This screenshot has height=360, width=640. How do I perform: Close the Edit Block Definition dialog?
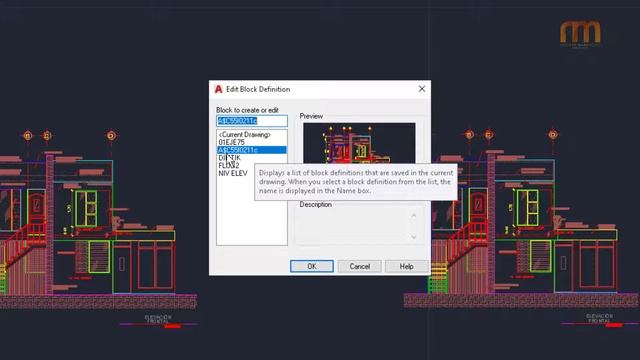[x=422, y=89]
